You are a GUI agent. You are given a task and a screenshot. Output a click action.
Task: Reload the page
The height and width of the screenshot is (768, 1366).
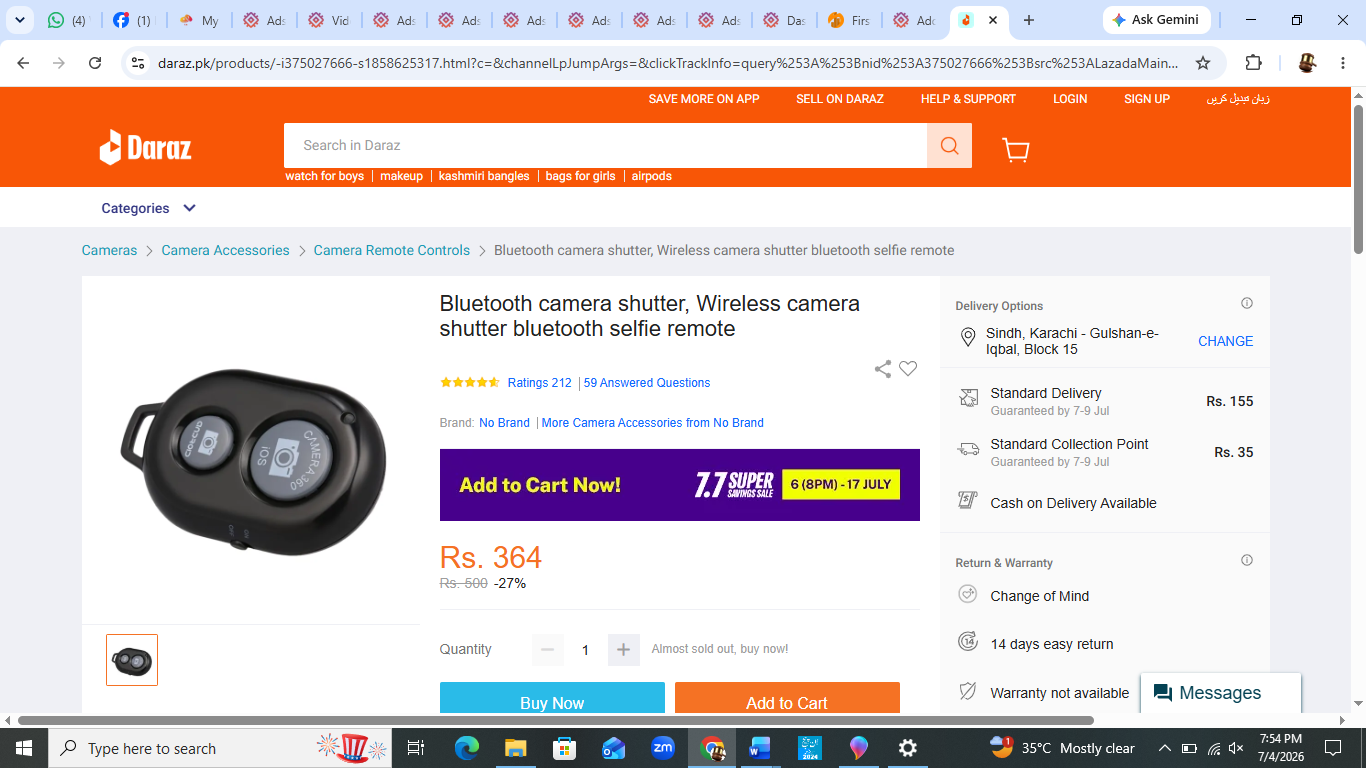pyautogui.click(x=95, y=63)
